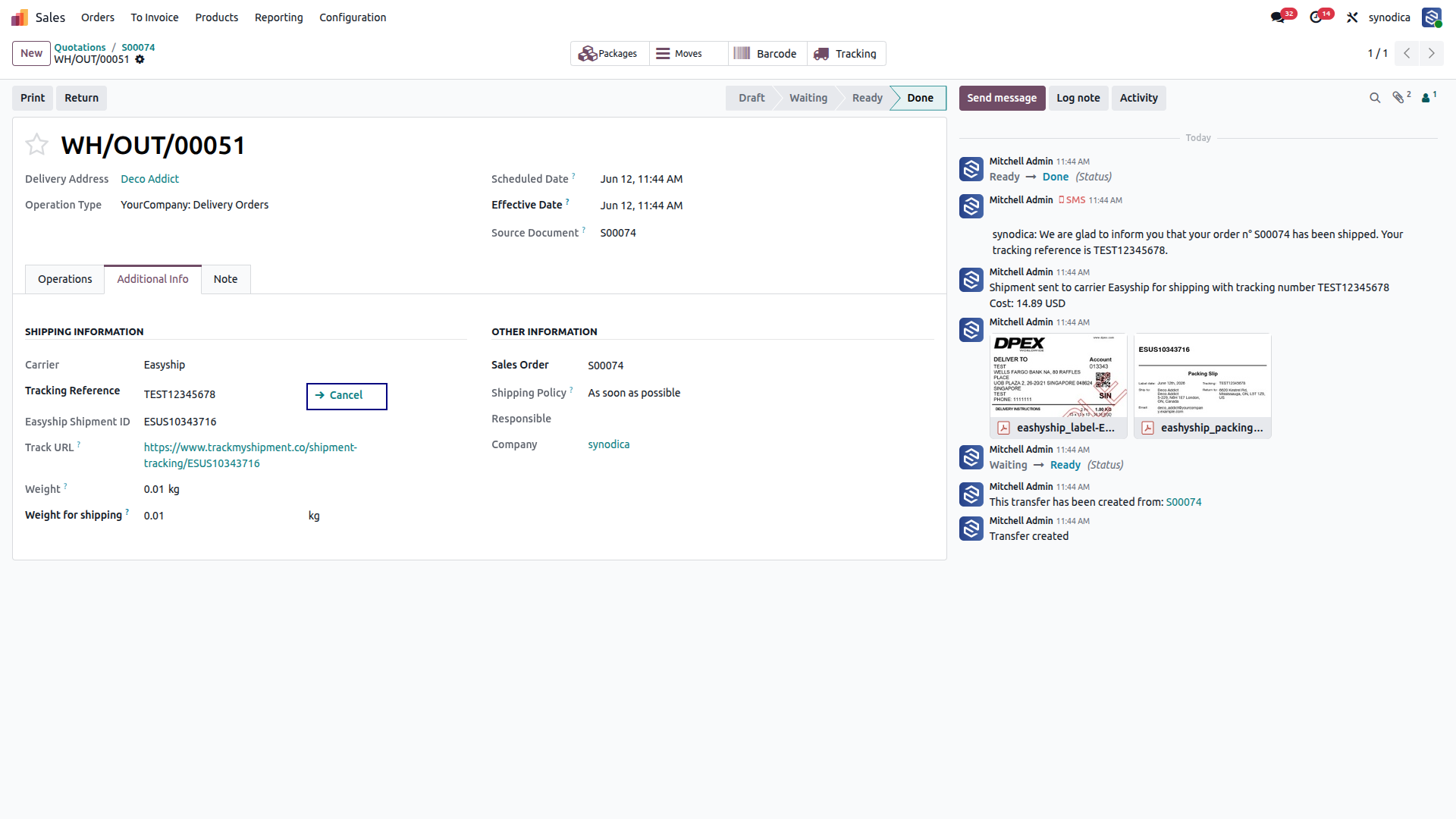The width and height of the screenshot is (1456, 819).
Task: Open the Configuration menu
Action: click(x=353, y=17)
